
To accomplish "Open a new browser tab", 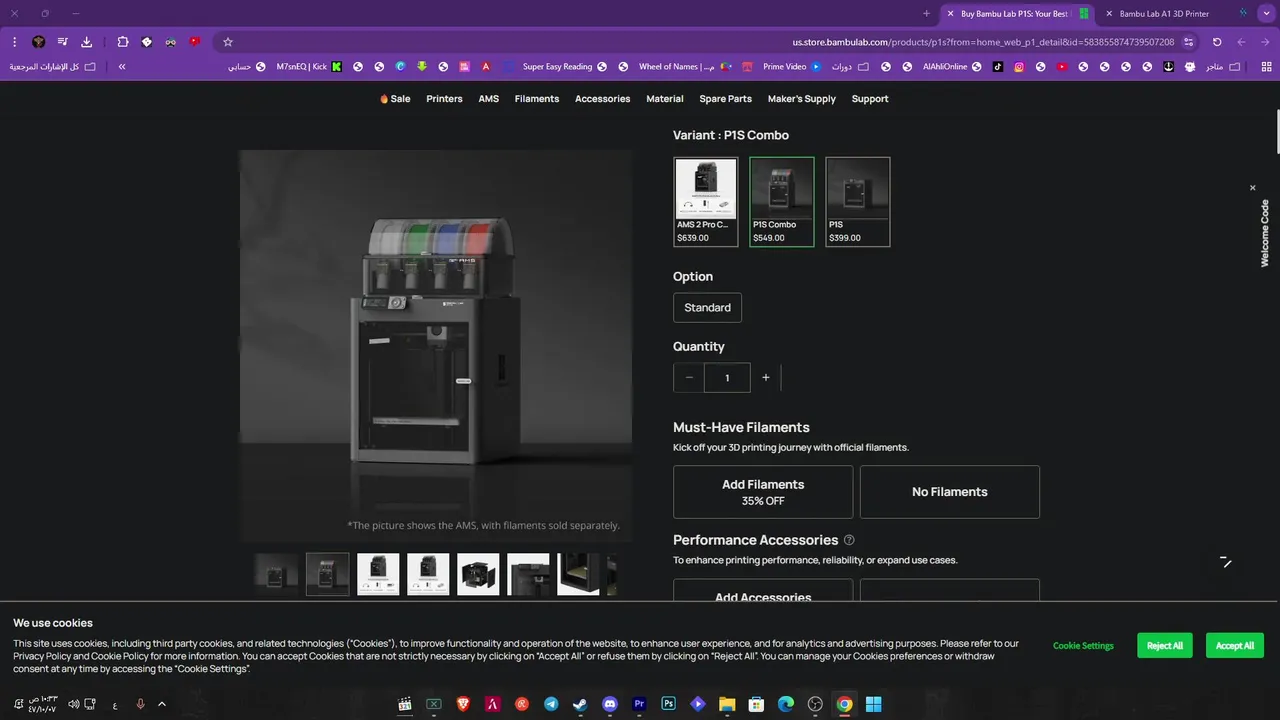I will [926, 14].
